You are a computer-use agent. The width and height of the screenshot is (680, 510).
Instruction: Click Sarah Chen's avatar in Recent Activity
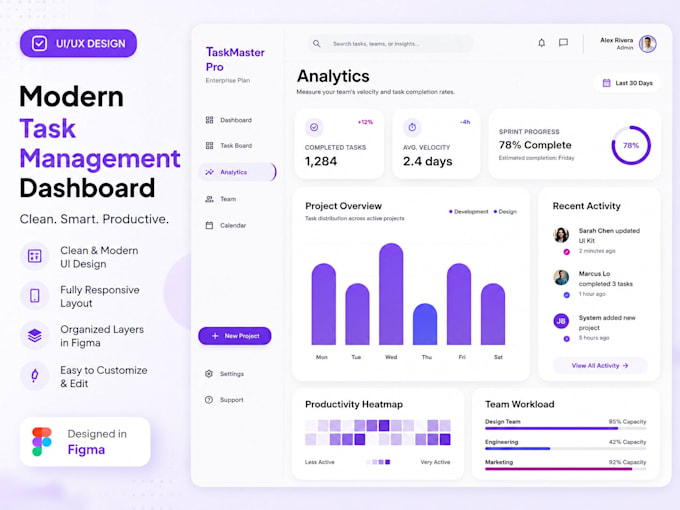click(x=561, y=235)
